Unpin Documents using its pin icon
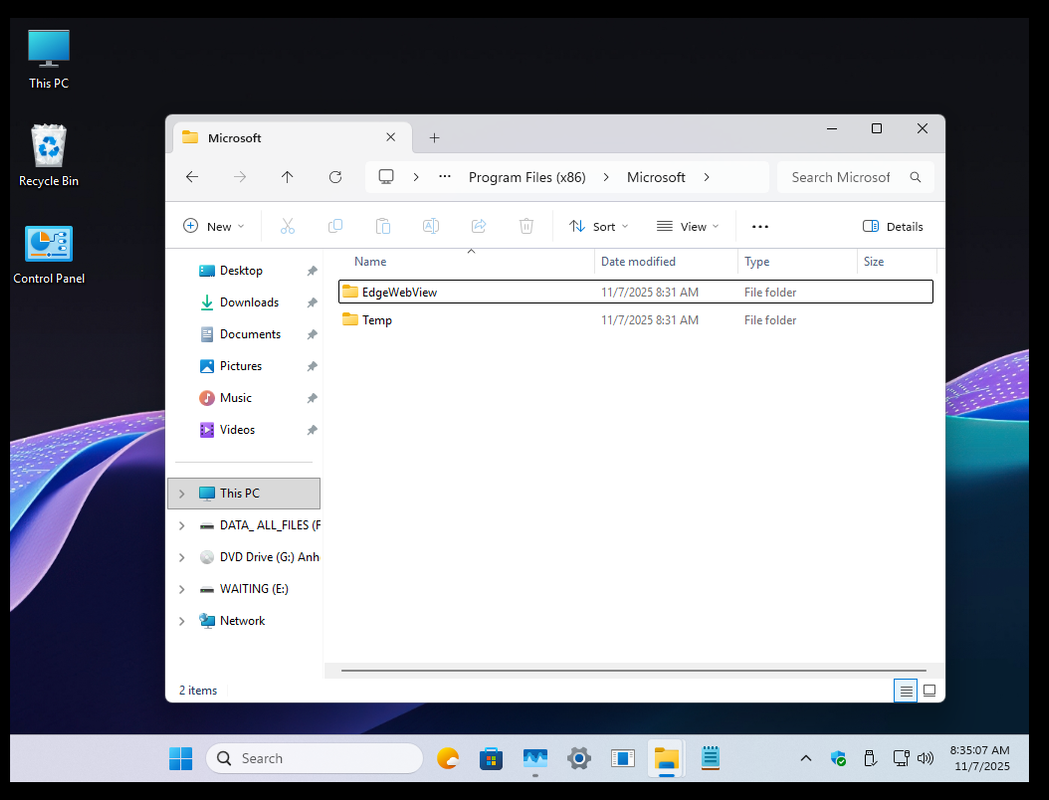1049x800 pixels. pyautogui.click(x=312, y=334)
